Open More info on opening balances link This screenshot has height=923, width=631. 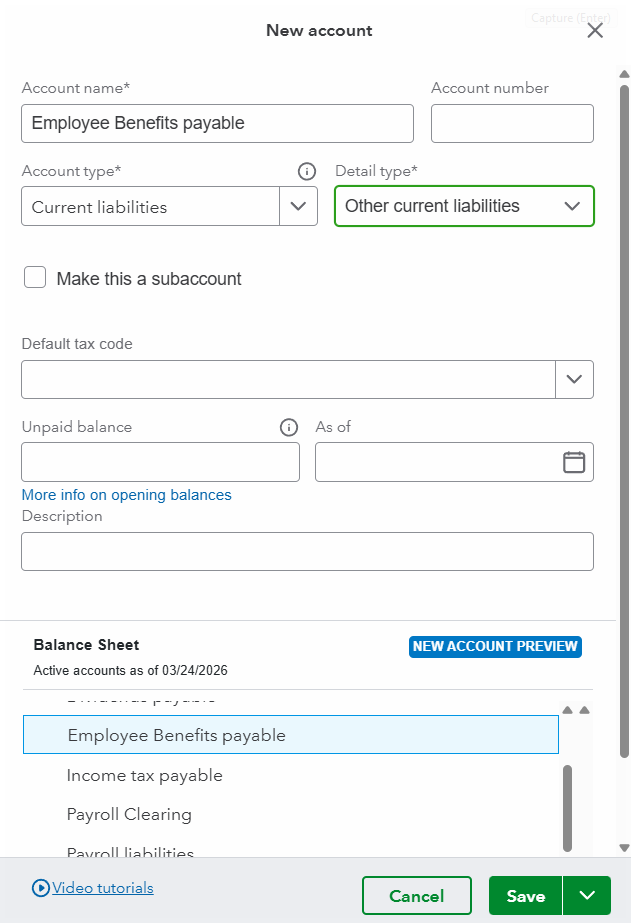tap(127, 495)
